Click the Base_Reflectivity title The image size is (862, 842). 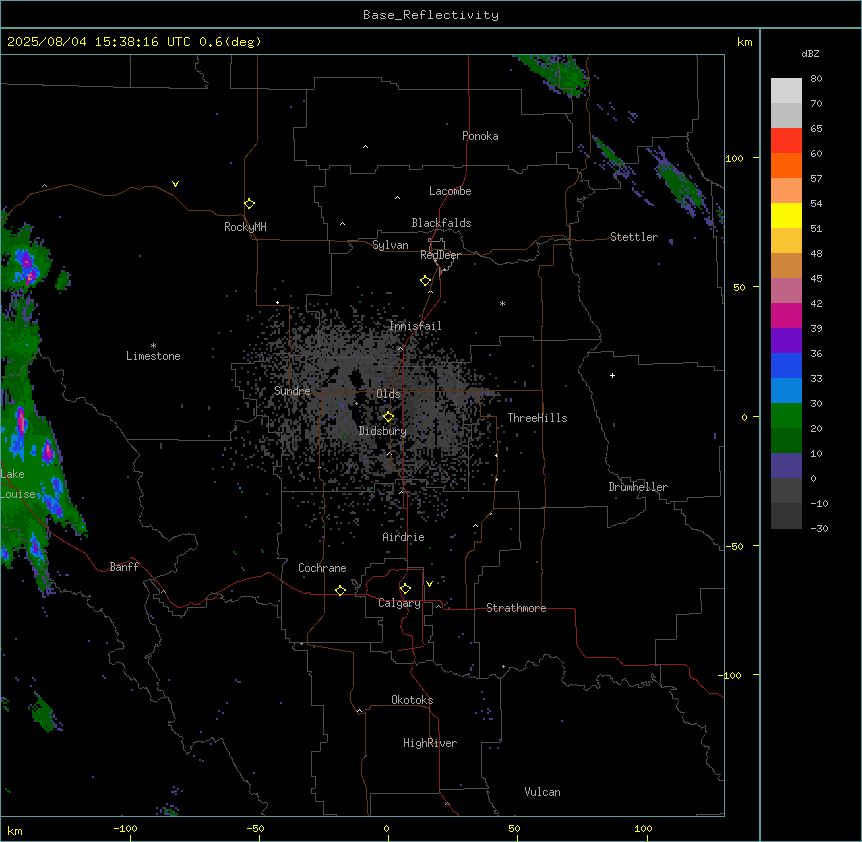click(x=431, y=15)
